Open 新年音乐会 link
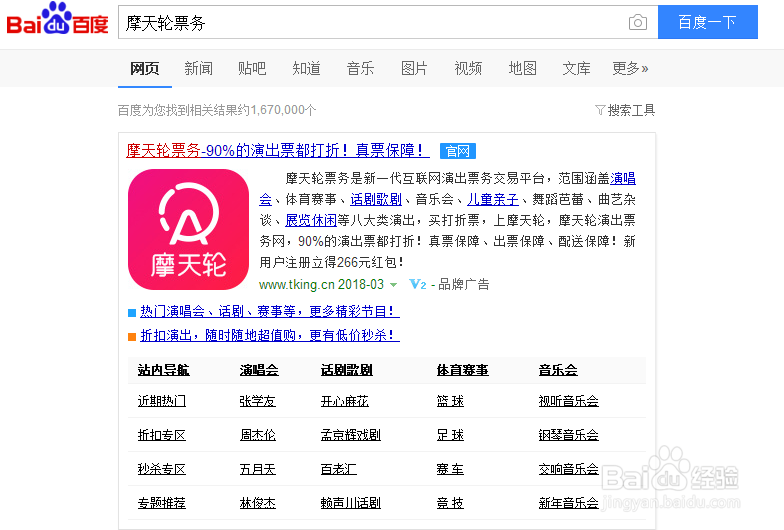 point(568,503)
